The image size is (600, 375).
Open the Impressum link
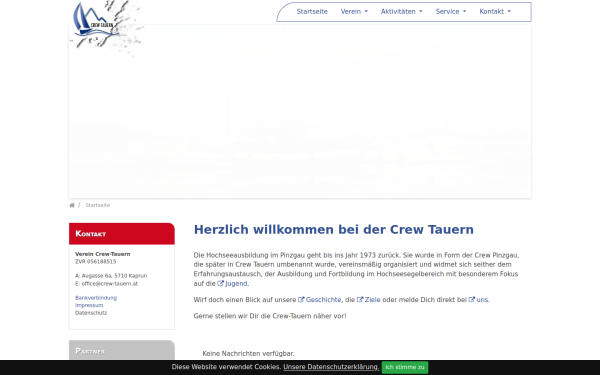click(89, 305)
